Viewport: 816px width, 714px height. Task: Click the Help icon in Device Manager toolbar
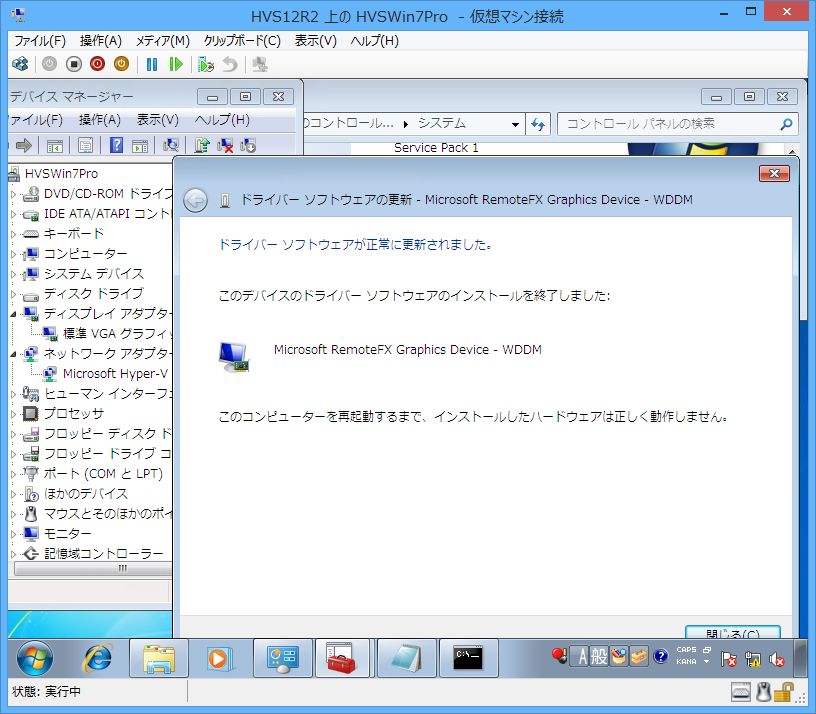[x=117, y=145]
